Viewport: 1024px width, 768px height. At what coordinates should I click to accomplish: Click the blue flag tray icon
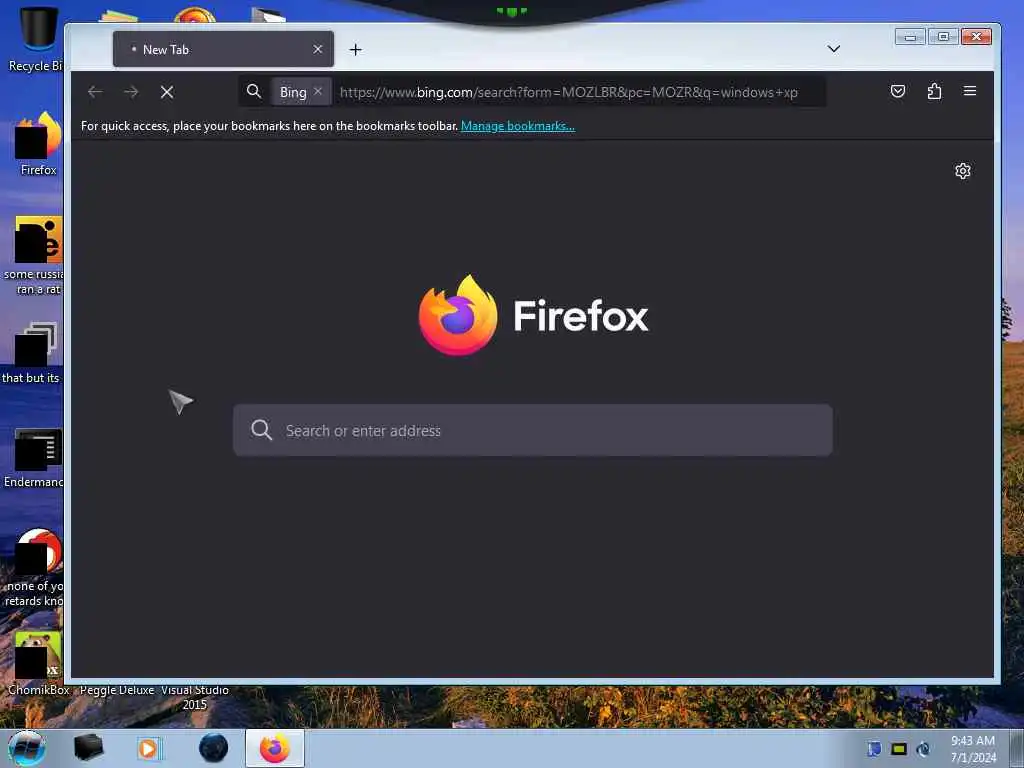874,748
